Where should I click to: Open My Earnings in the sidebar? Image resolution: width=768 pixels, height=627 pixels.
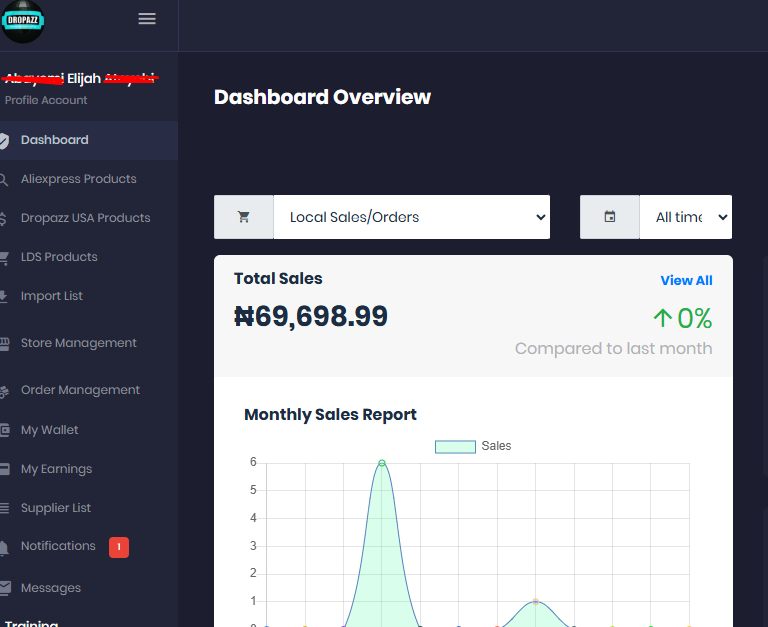click(56, 469)
